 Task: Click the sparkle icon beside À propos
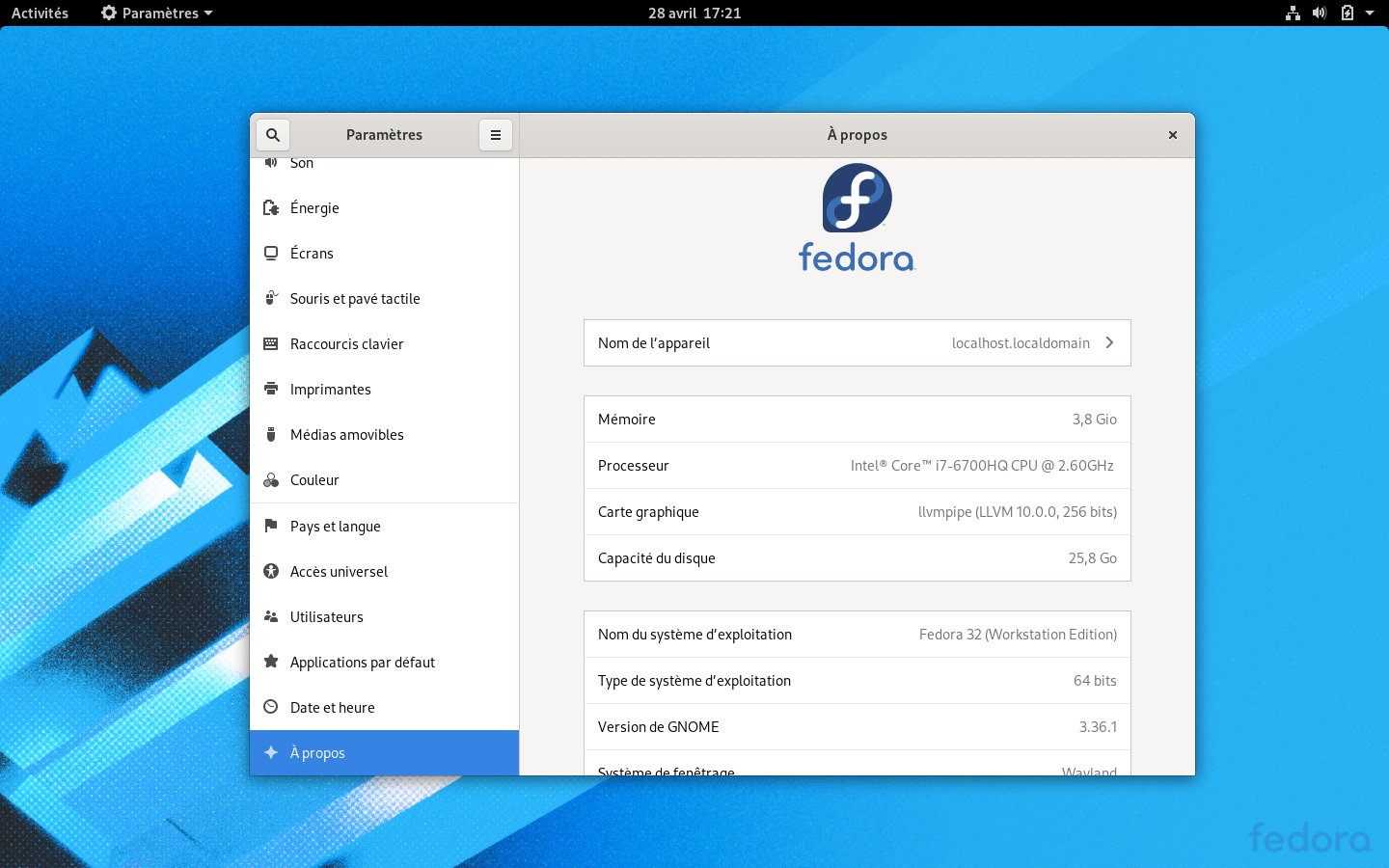(271, 753)
